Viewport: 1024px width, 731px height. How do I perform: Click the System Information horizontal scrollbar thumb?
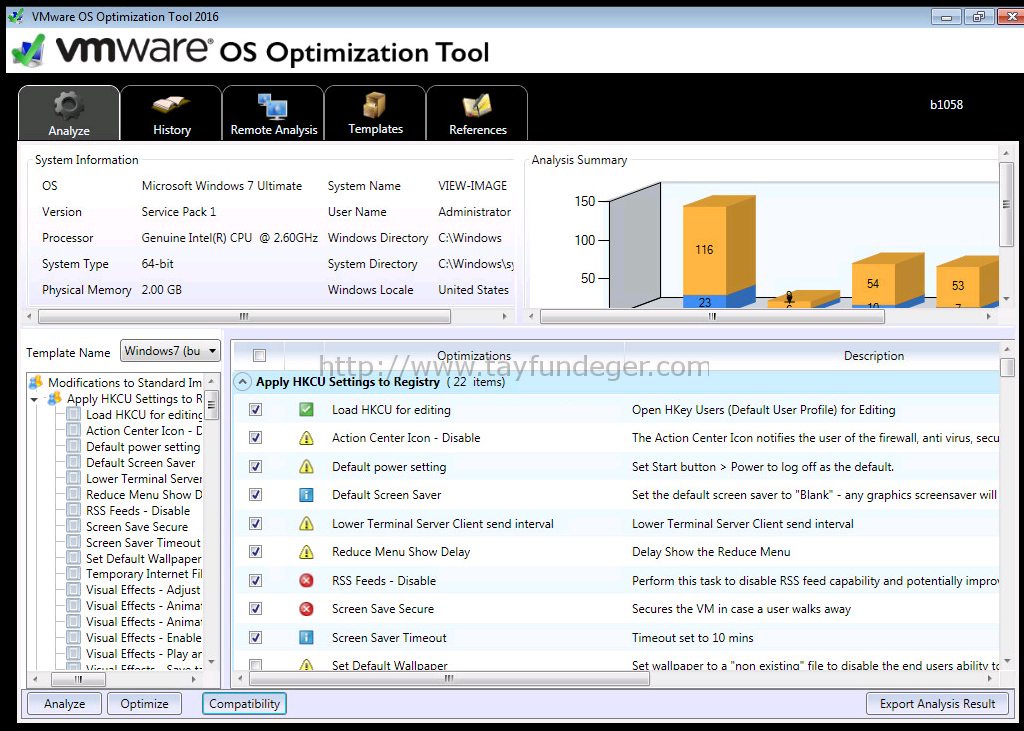[x=244, y=316]
